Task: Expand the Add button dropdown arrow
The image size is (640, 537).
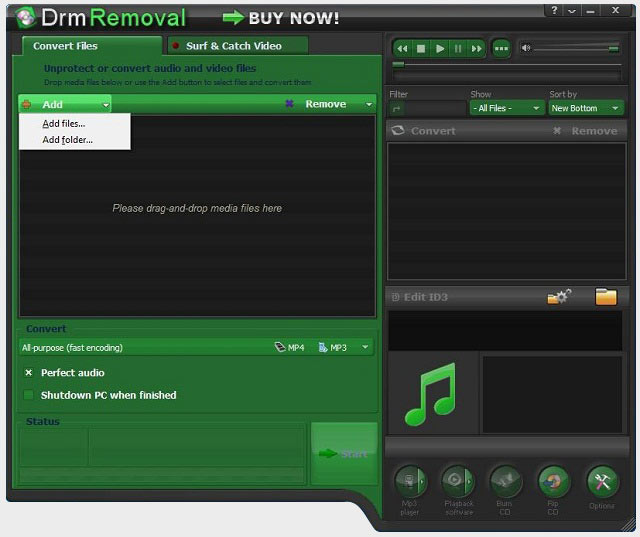Action: tap(106, 105)
